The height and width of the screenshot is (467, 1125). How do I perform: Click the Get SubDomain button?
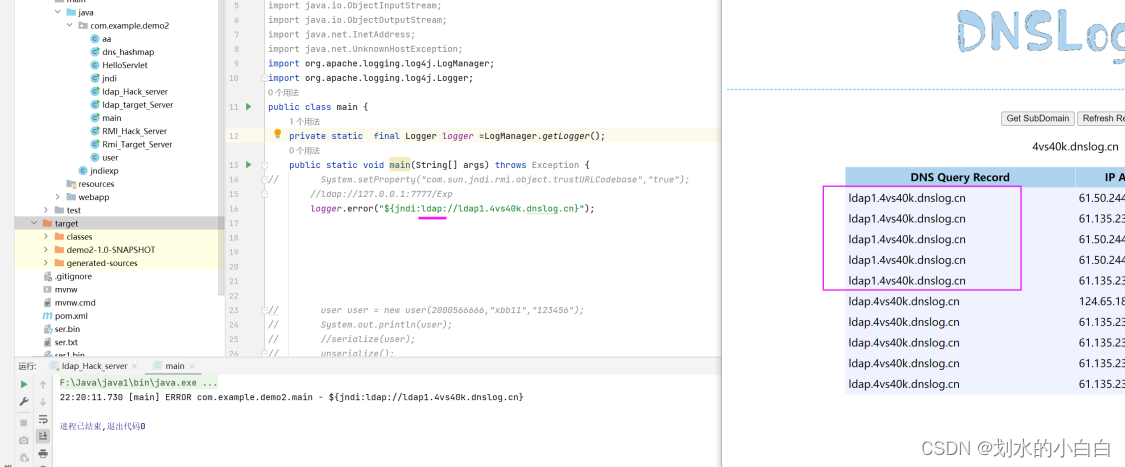click(x=1038, y=118)
